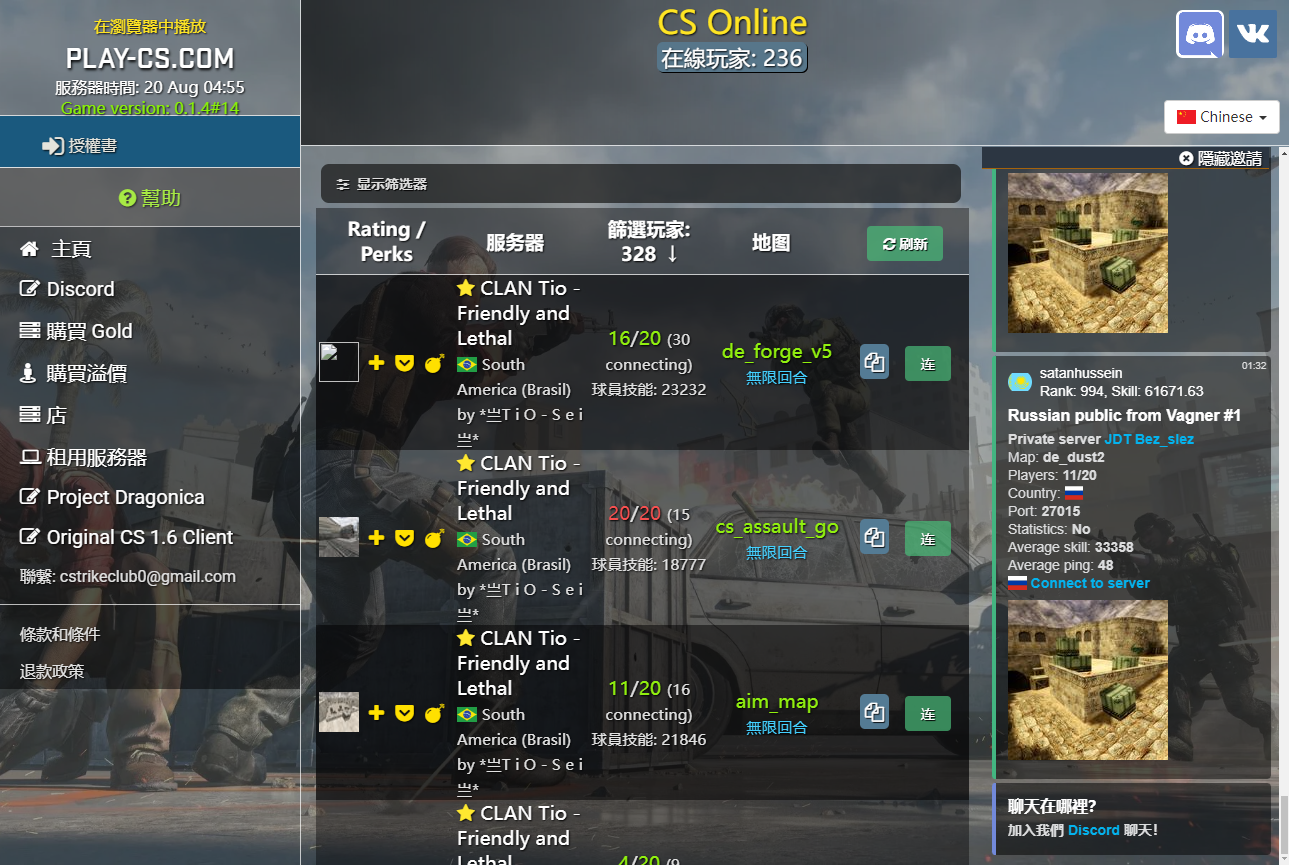Expand 显示筛选器 filter panel
This screenshot has height=865, width=1289.
(x=640, y=184)
